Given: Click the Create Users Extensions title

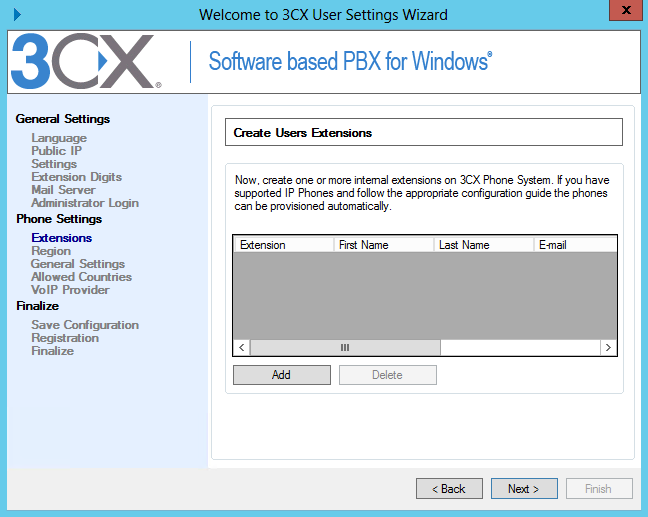Looking at the screenshot, I should pos(303,133).
